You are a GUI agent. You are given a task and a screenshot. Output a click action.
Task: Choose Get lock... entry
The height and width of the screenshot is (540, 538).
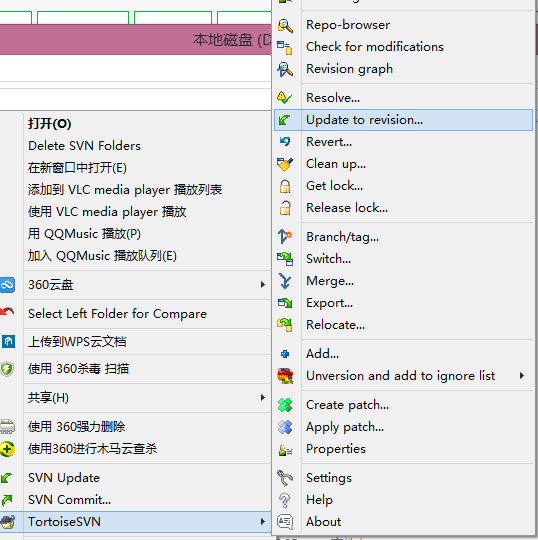click(403, 186)
